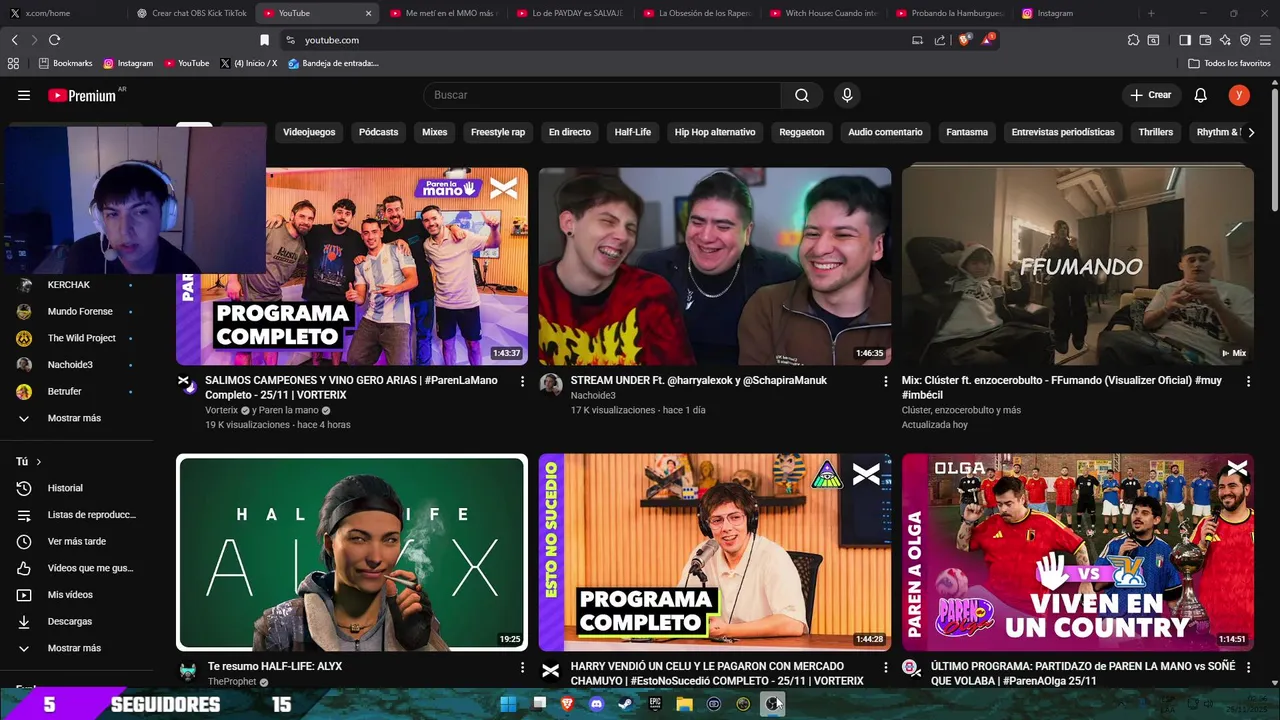Select the Freestyle rap filter chip

pyautogui.click(x=498, y=132)
